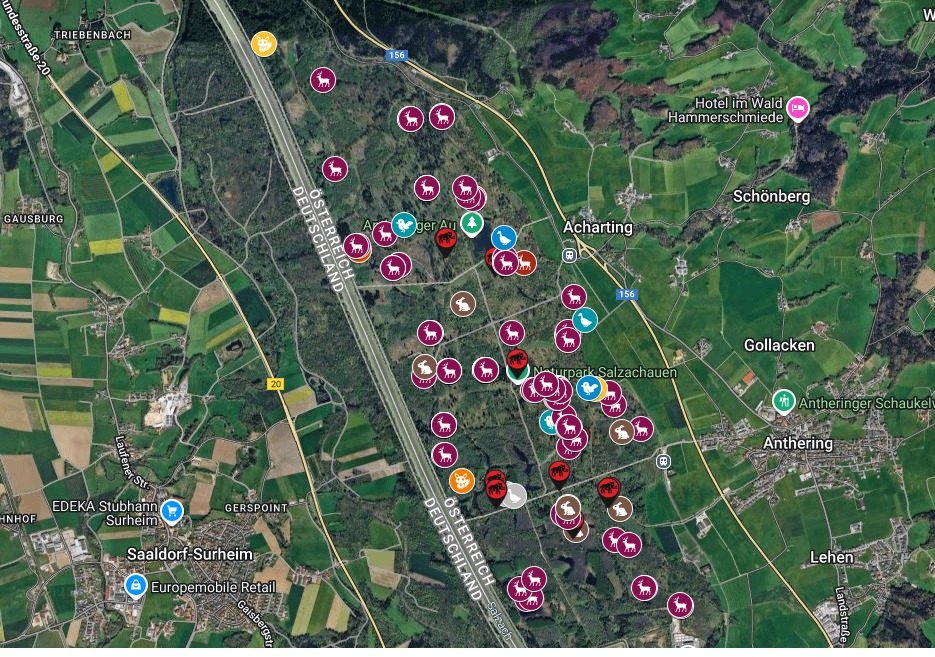Open the Naturpark Salzachauen label
Viewport: 935px width, 657px height.
tap(605, 373)
